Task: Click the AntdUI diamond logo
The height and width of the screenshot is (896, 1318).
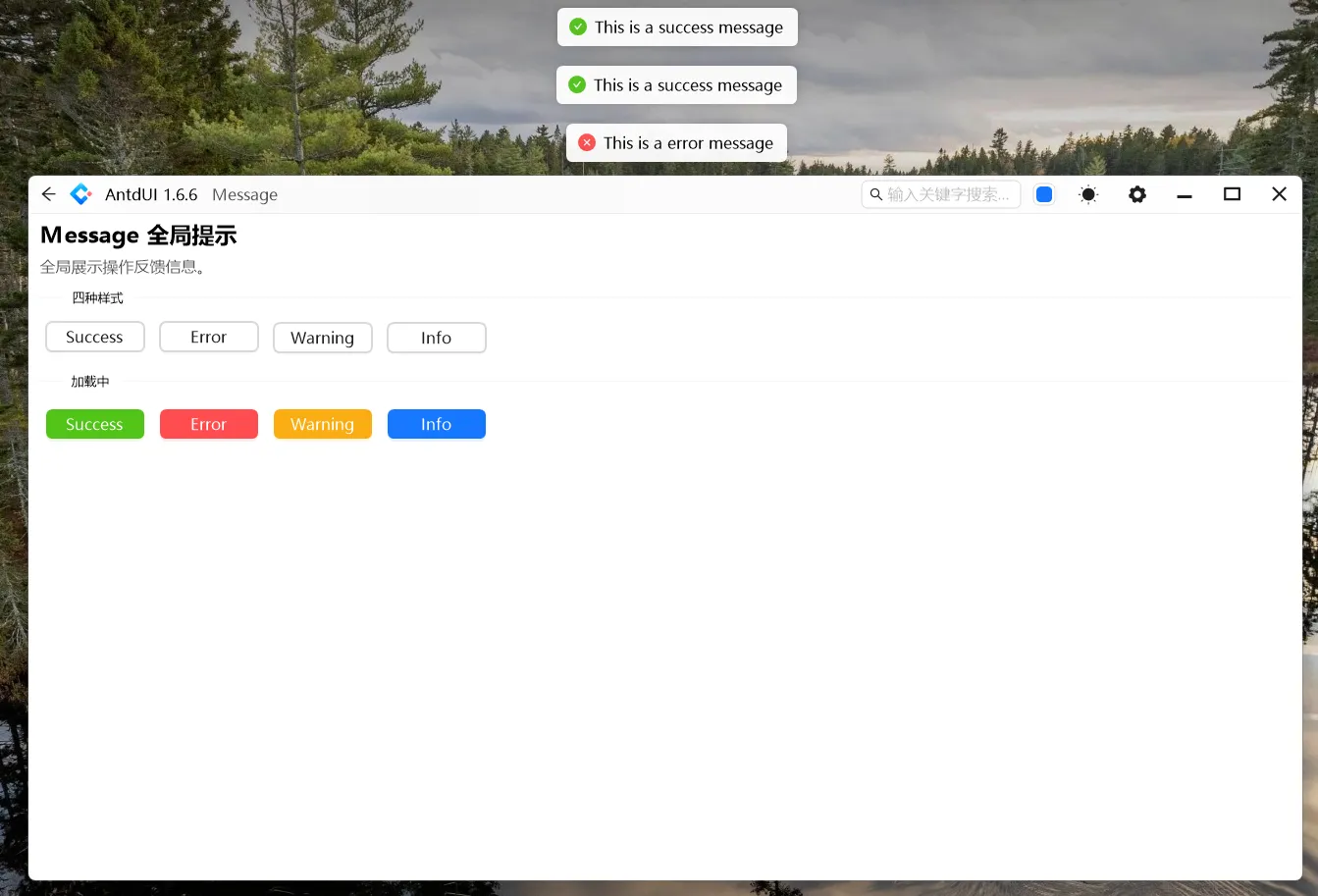Action: point(81,194)
